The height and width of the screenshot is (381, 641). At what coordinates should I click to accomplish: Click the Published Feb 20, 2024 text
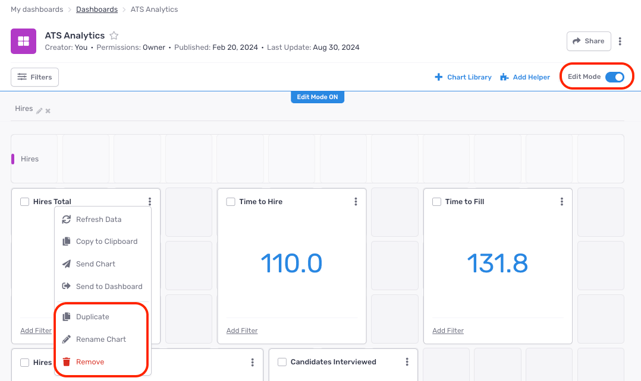pyautogui.click(x=216, y=47)
